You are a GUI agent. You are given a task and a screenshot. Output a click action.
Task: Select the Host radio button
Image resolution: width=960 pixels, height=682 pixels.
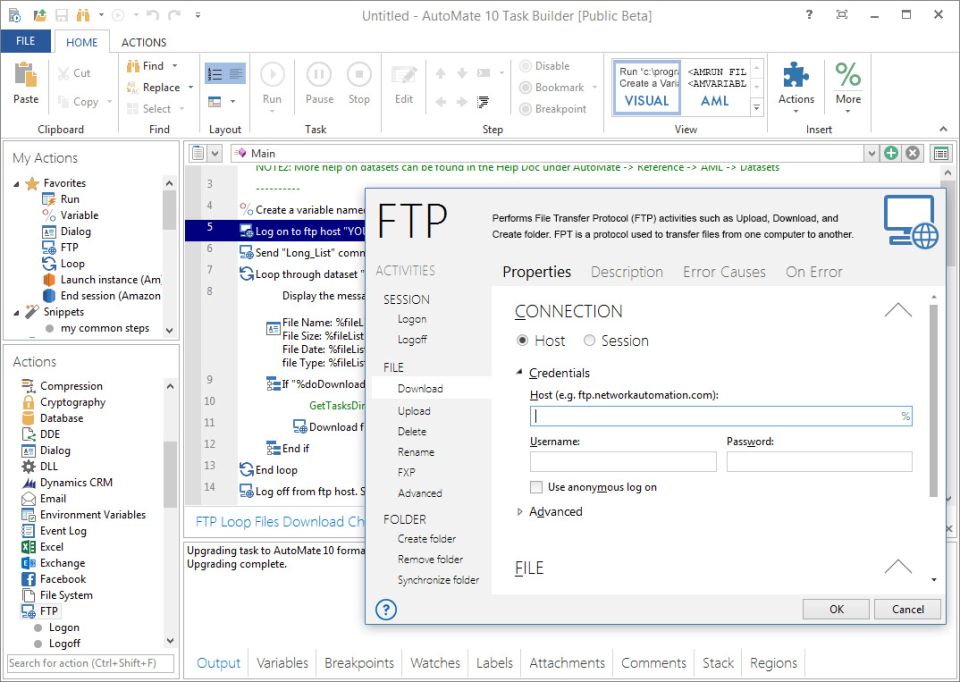[x=522, y=340]
